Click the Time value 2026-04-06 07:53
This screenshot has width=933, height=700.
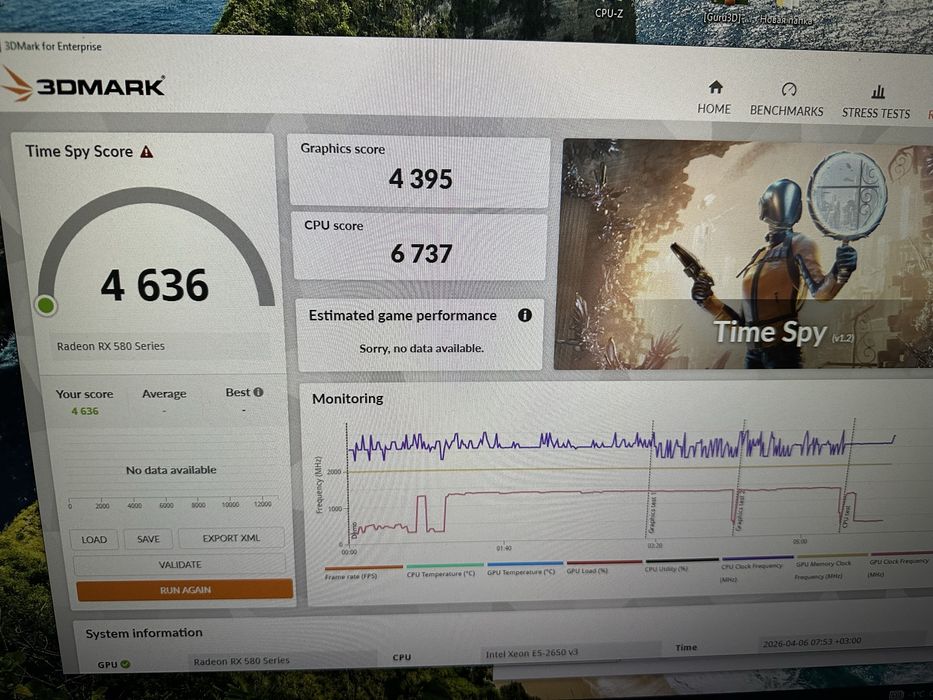point(812,642)
